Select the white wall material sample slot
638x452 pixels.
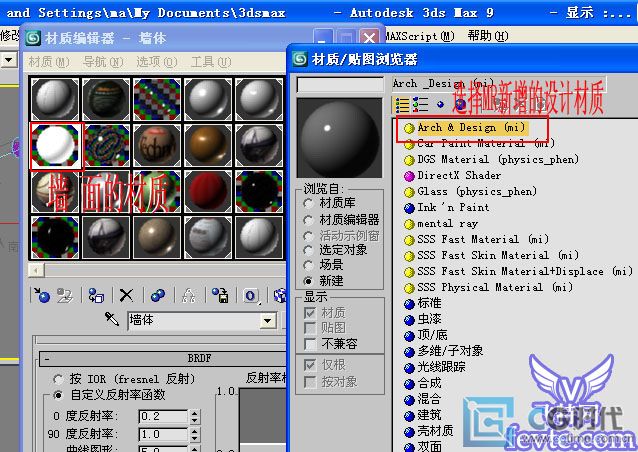(55, 145)
